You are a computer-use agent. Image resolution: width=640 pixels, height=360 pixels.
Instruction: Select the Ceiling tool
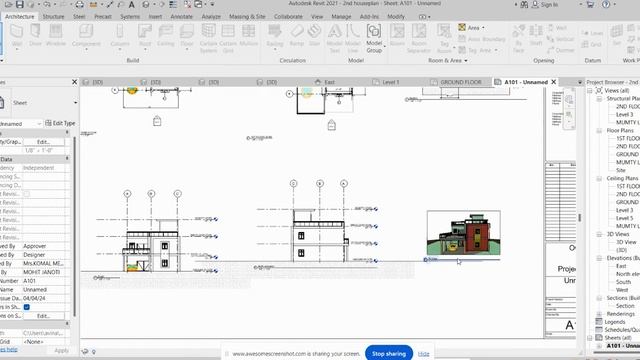pos(165,35)
